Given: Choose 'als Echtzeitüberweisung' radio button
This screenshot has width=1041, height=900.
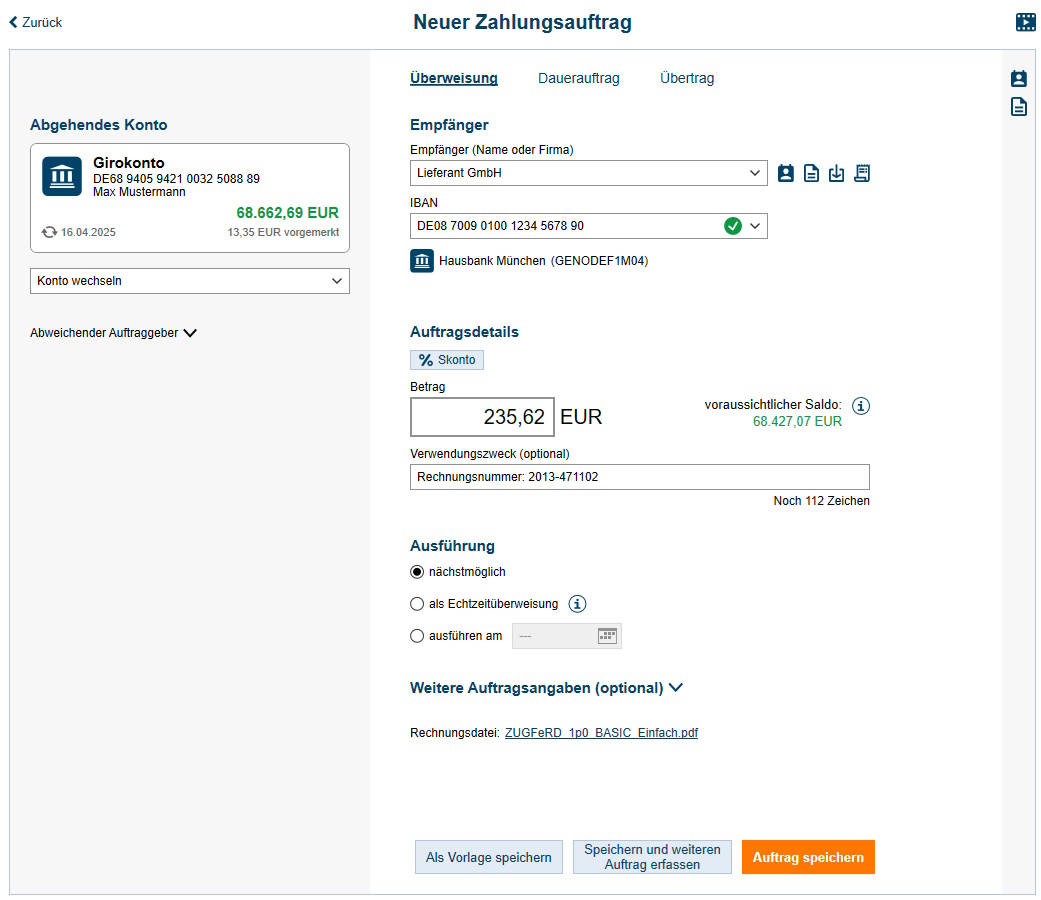Looking at the screenshot, I should coord(418,604).
